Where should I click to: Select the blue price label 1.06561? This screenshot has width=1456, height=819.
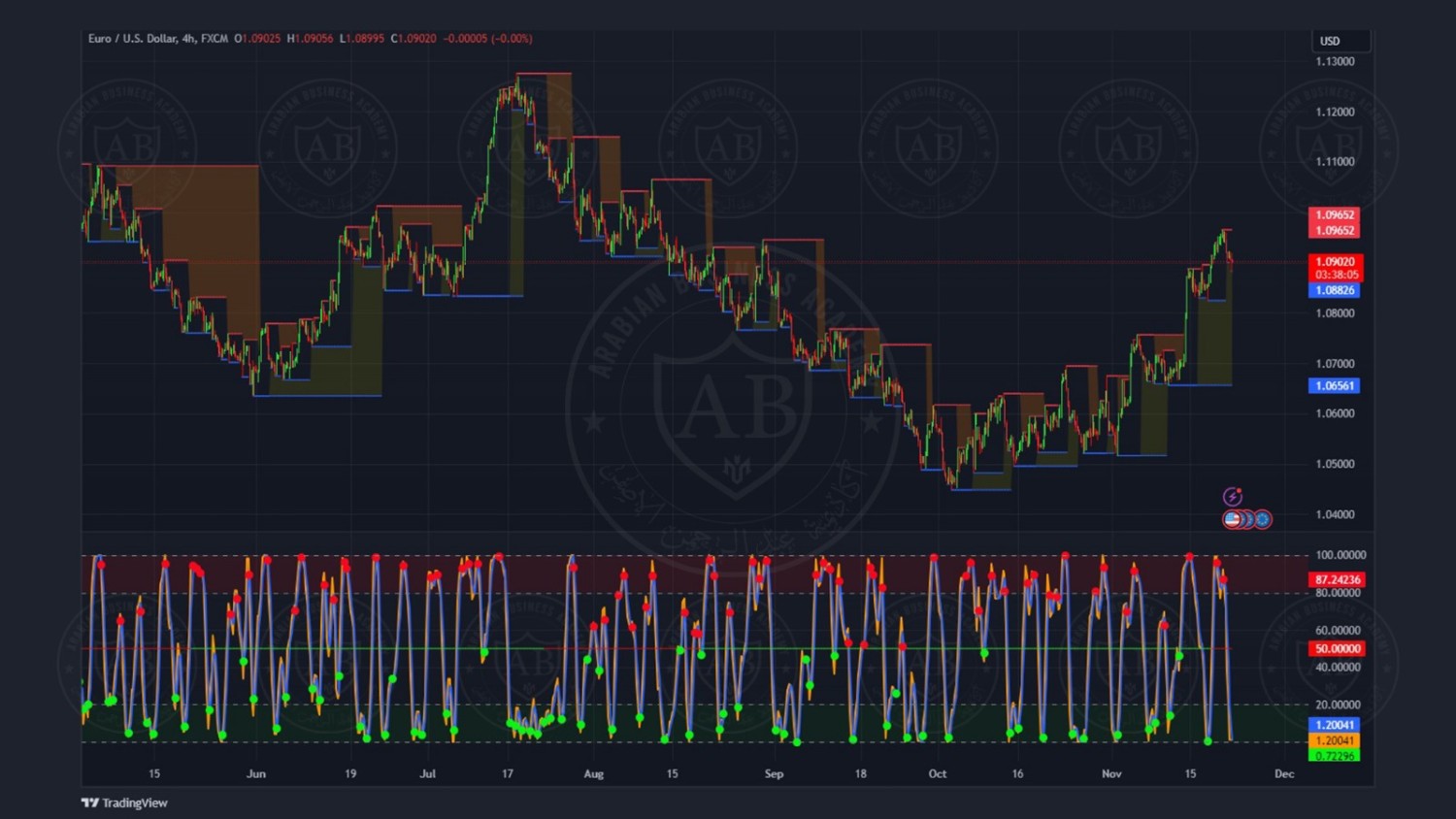(1335, 385)
